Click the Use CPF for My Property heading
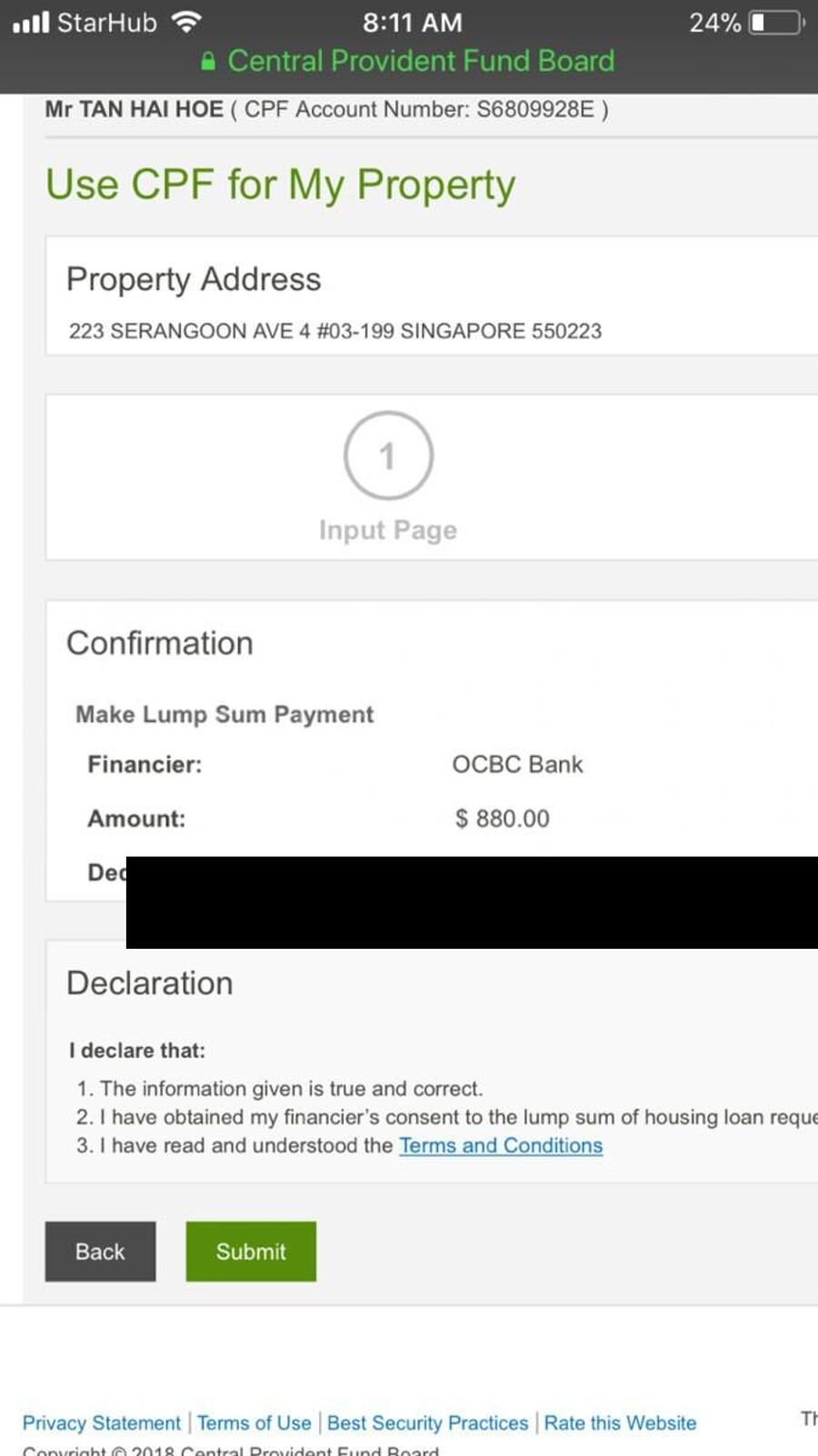Image resolution: width=818 pixels, height=1456 pixels. pyautogui.click(x=281, y=184)
